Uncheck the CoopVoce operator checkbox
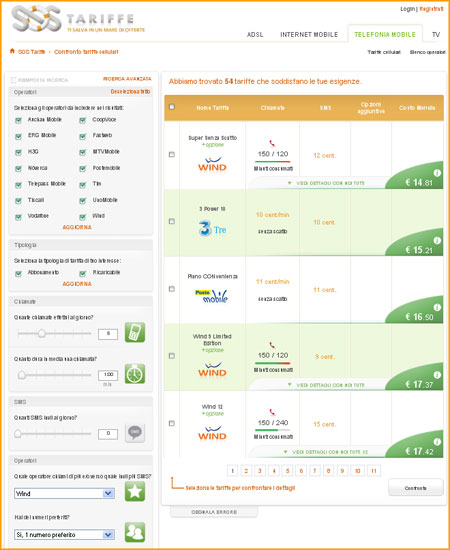This screenshot has width=450, height=550. point(83,120)
